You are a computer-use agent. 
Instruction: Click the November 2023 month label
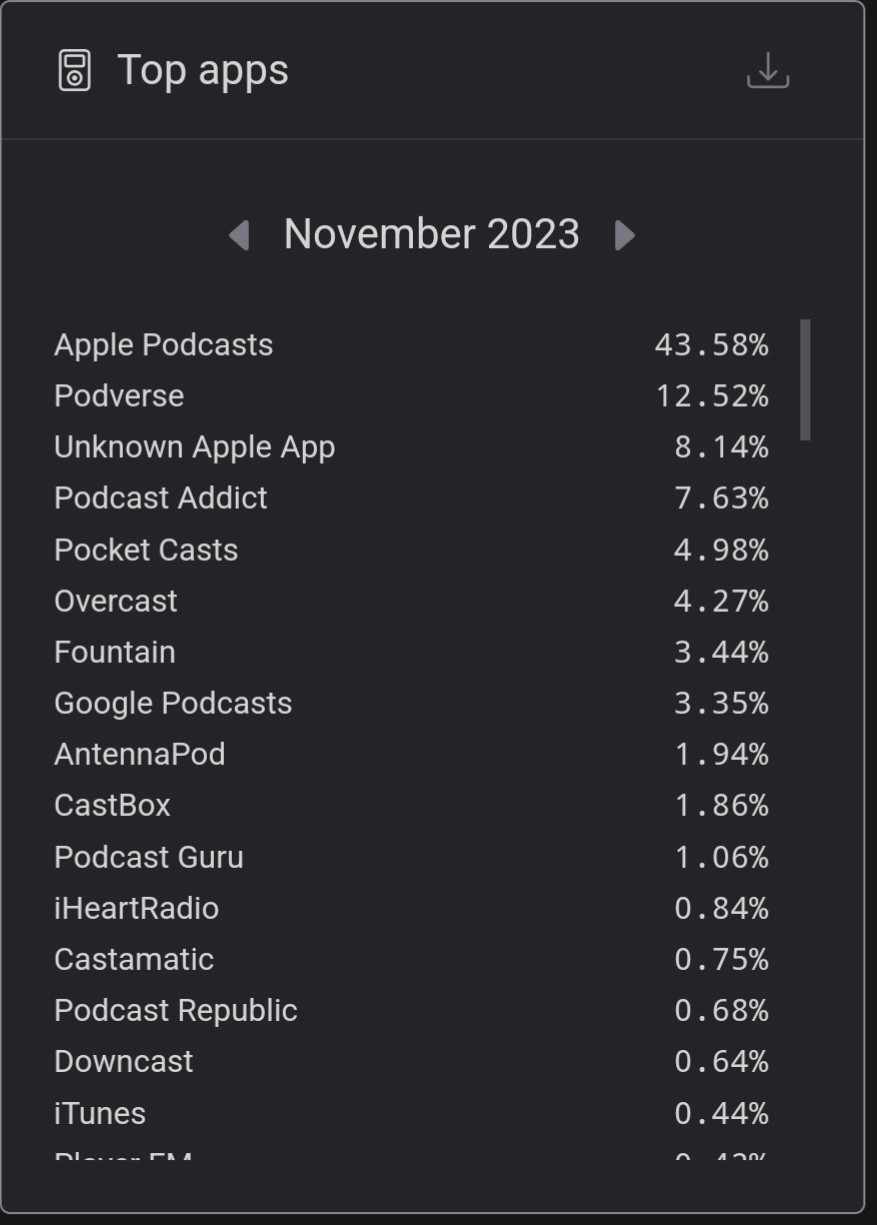pos(431,234)
